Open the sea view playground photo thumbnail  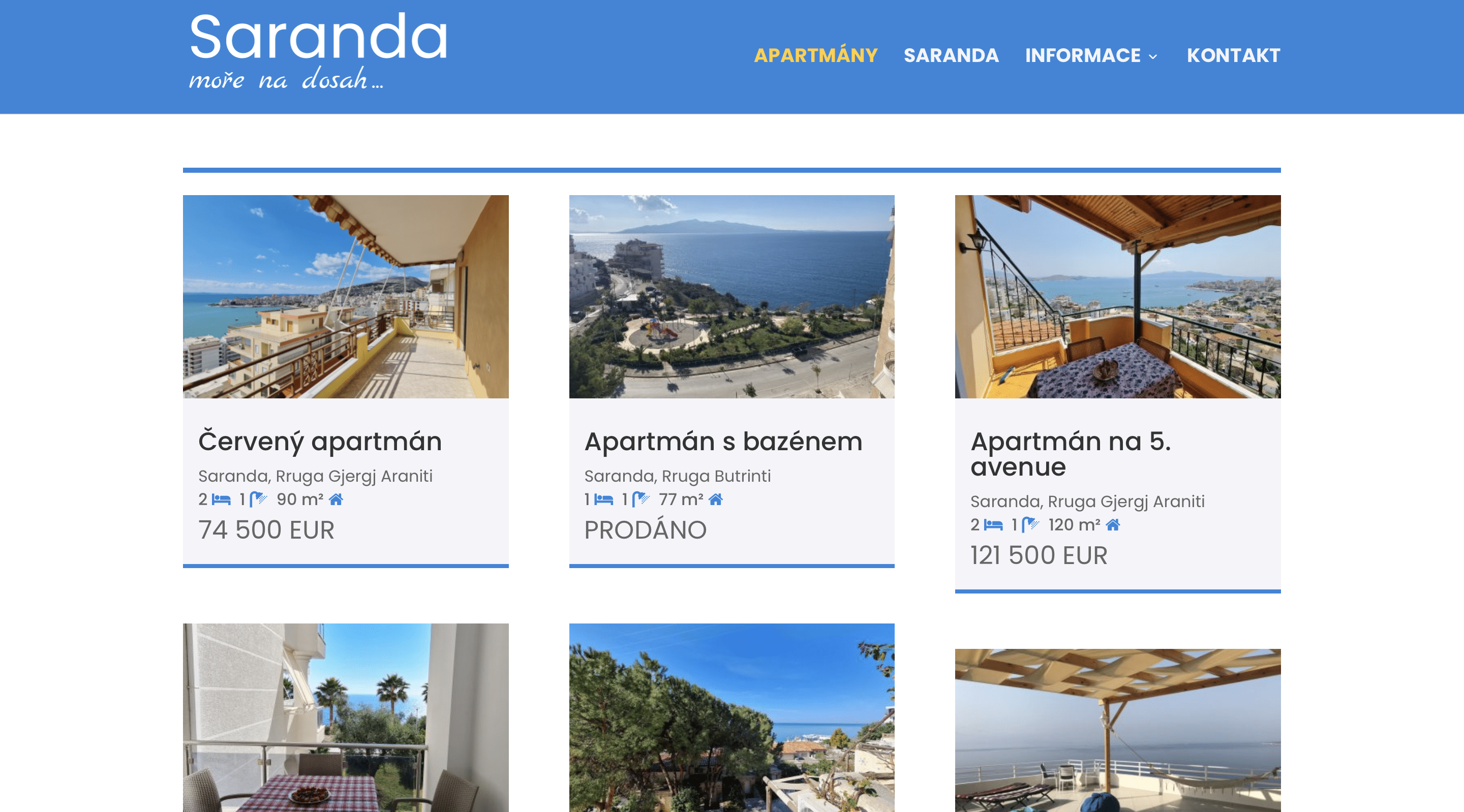coord(731,297)
